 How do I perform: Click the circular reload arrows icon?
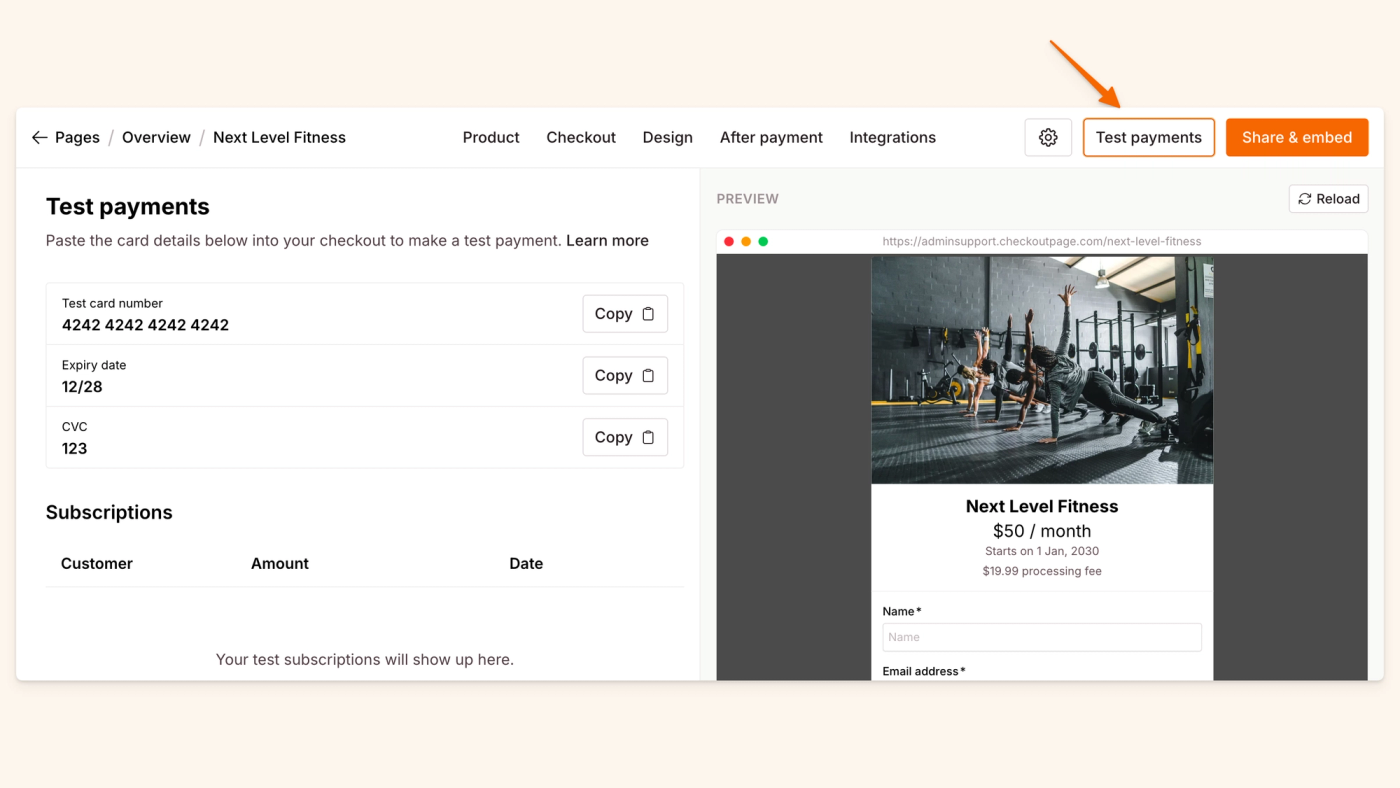(1304, 199)
